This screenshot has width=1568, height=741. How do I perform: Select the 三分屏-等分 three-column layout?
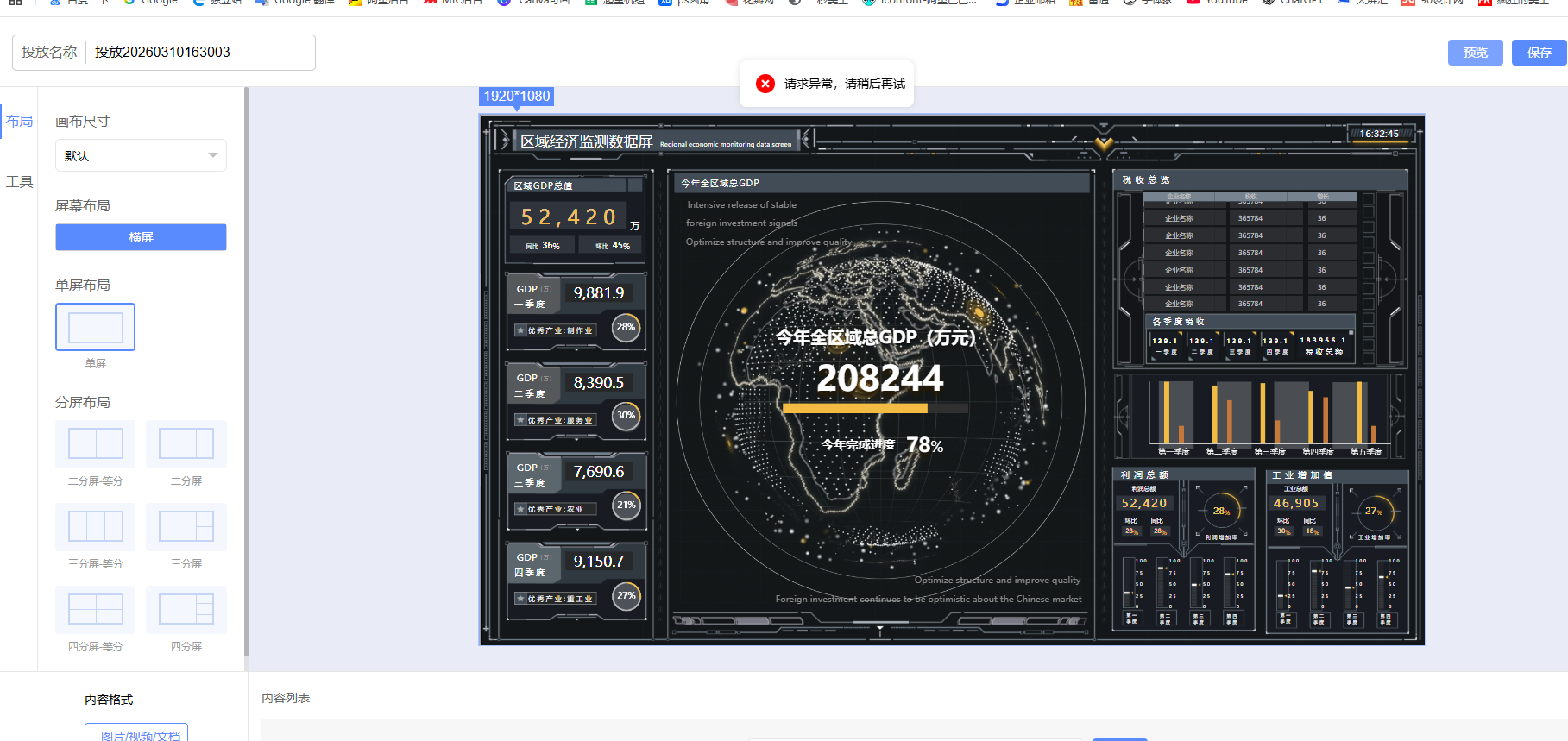point(95,526)
